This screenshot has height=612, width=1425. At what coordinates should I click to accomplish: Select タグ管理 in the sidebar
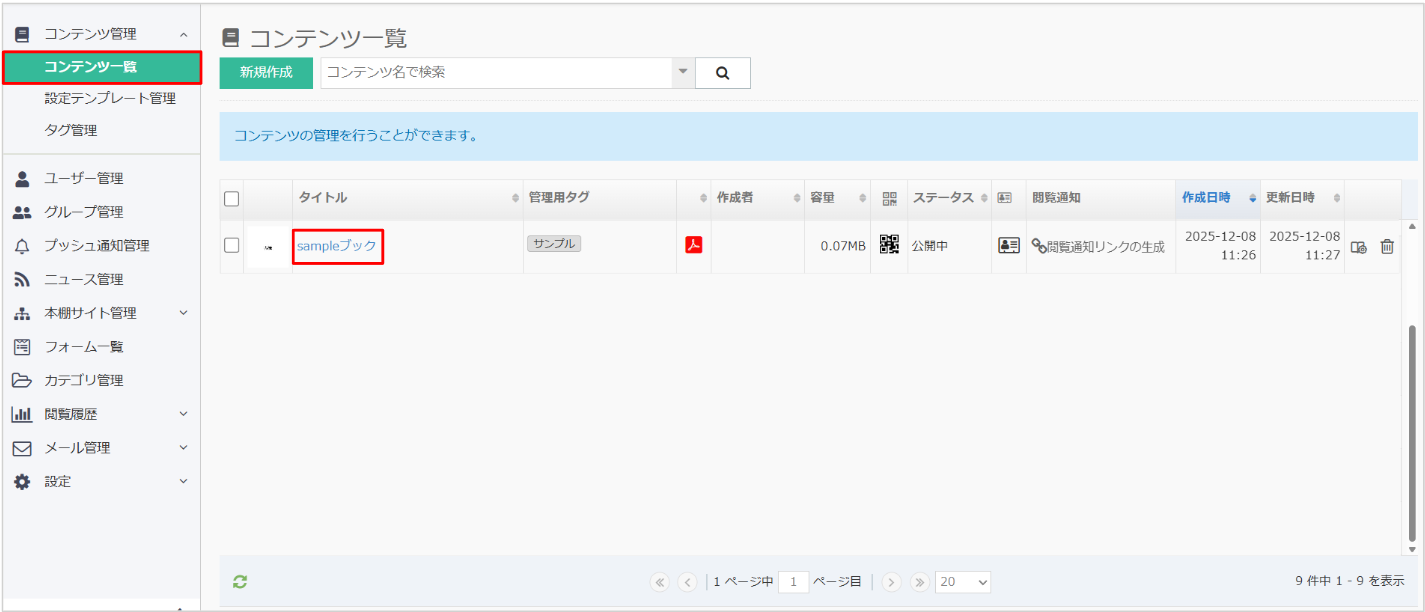click(x=71, y=131)
